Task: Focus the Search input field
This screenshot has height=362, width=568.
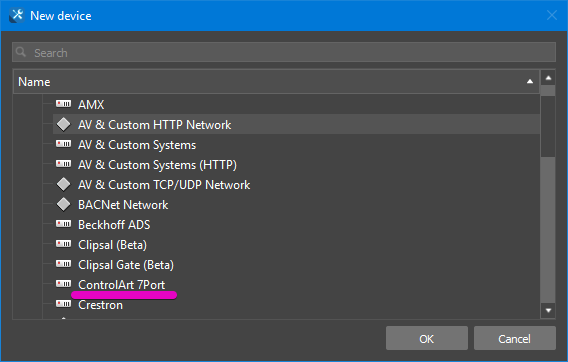Action: click(x=284, y=52)
